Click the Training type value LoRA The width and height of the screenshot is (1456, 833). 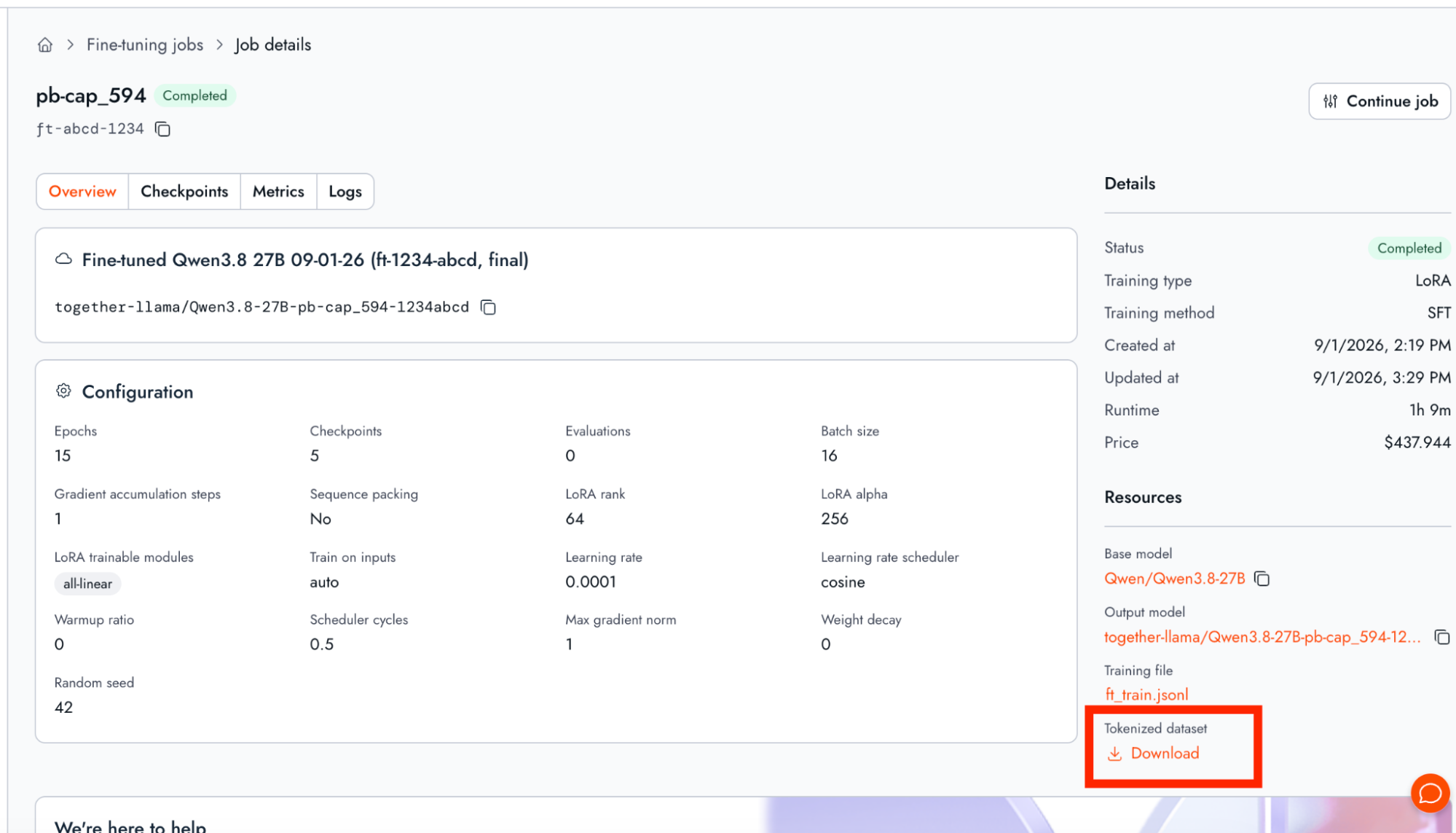(1433, 281)
